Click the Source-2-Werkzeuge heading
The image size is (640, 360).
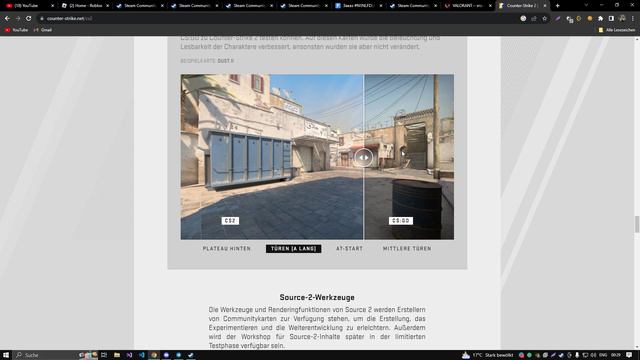tap(317, 297)
